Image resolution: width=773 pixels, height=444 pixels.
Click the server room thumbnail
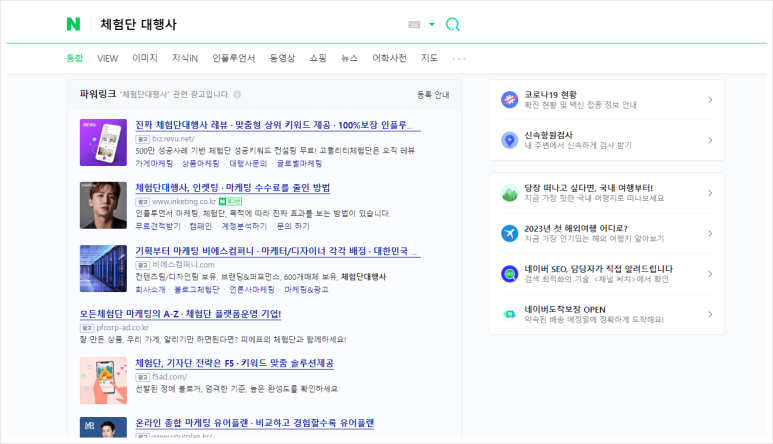[103, 269]
